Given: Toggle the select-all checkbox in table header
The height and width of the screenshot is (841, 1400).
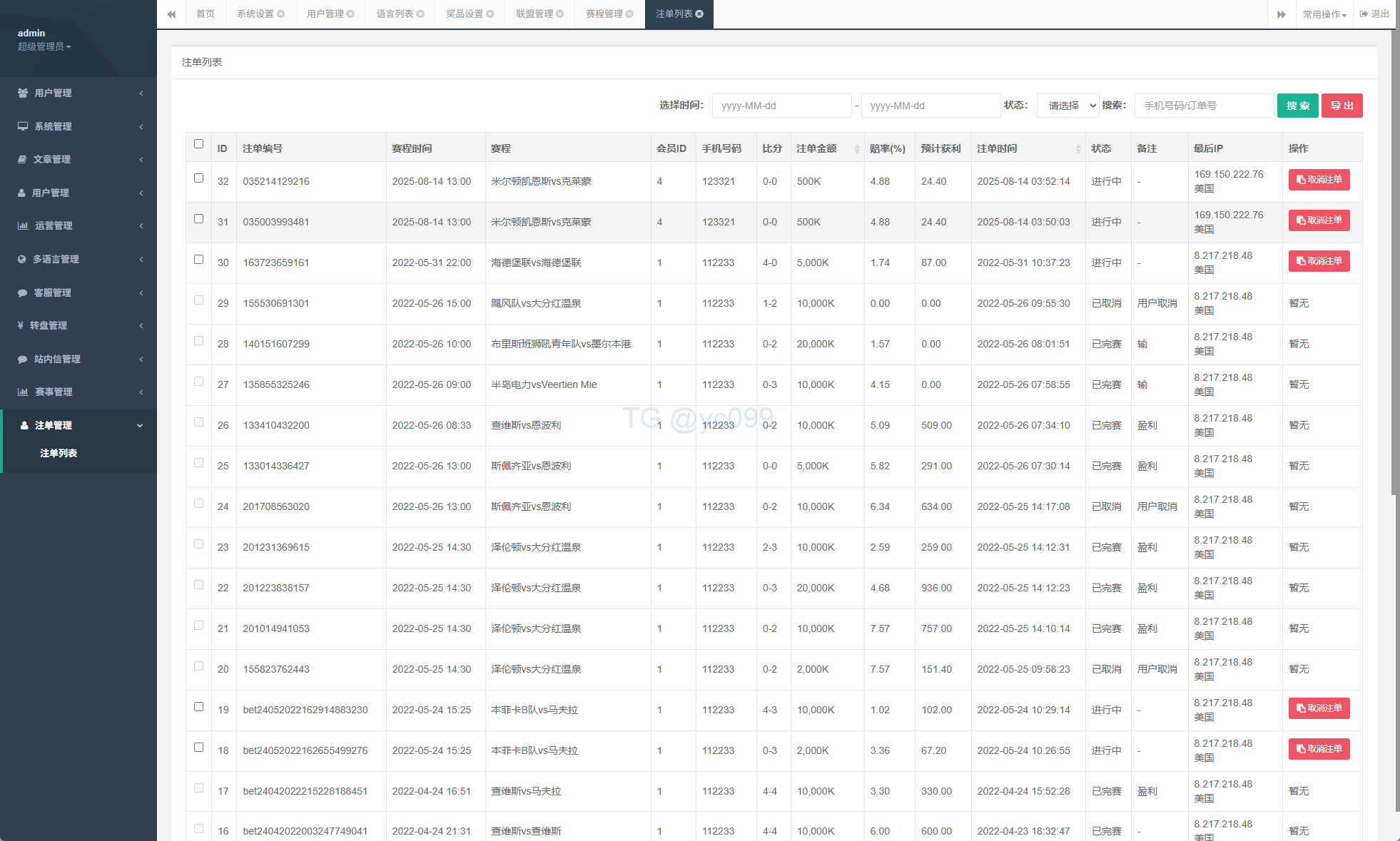Looking at the screenshot, I should 198,143.
